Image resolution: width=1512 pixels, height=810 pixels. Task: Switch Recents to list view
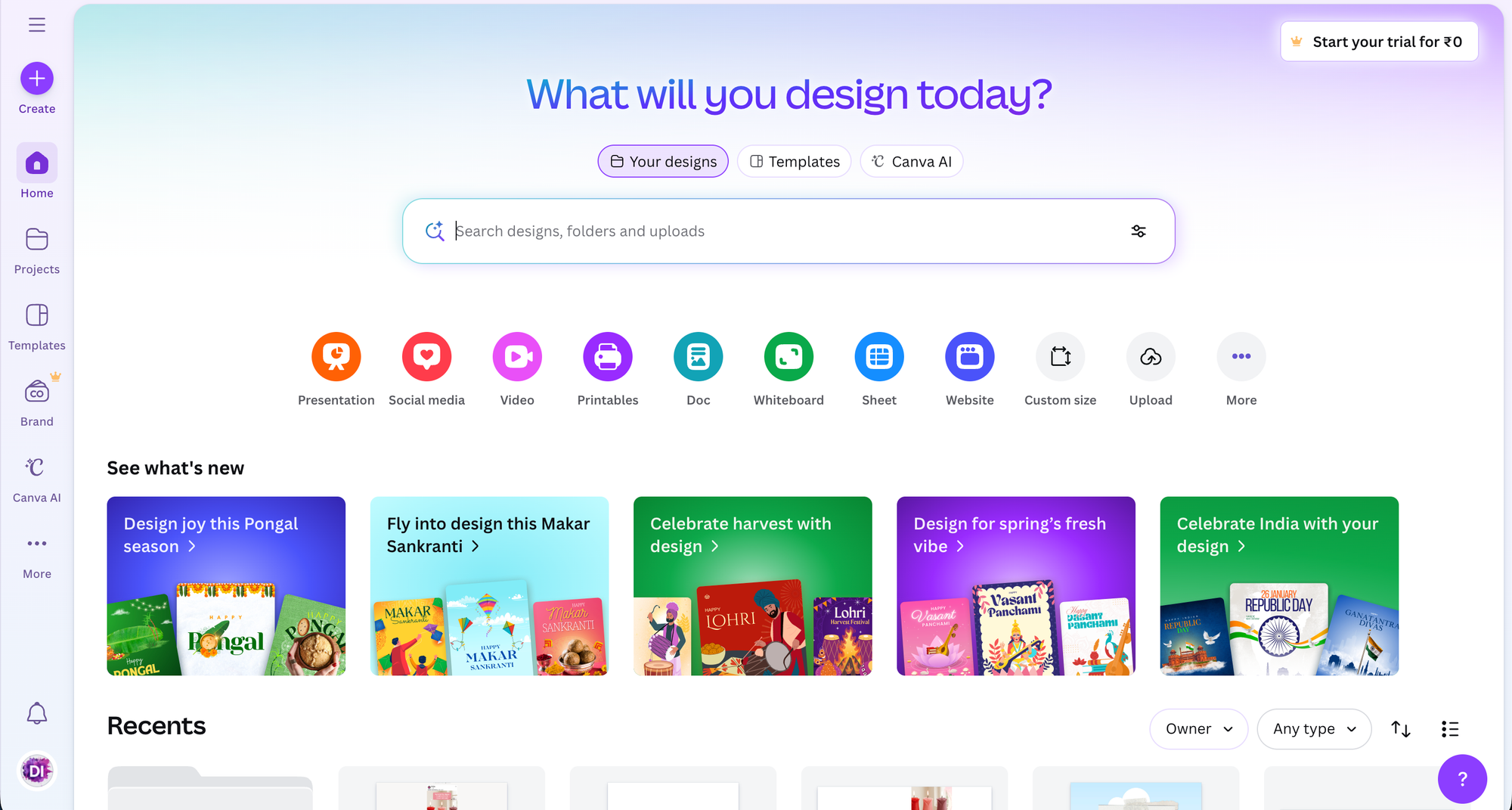pyautogui.click(x=1449, y=729)
